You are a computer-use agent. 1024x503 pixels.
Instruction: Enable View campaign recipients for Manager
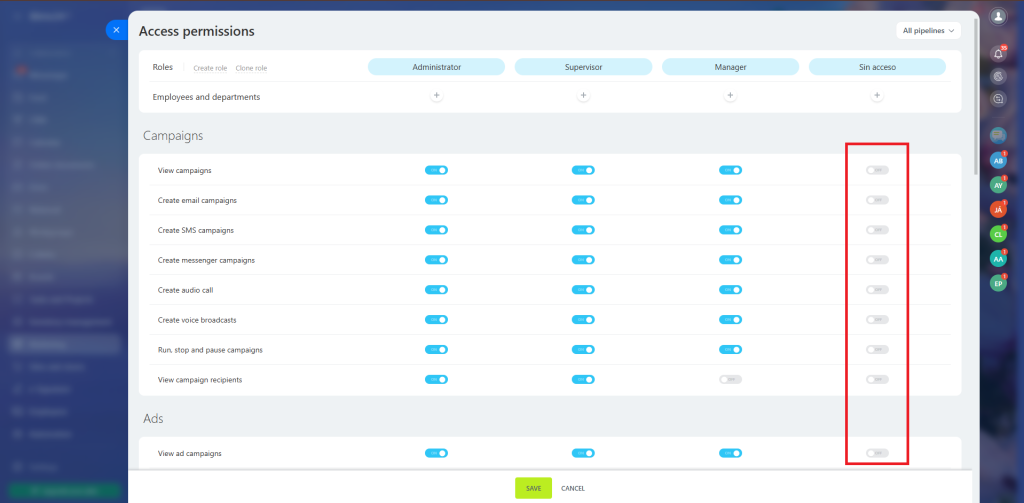tap(730, 380)
